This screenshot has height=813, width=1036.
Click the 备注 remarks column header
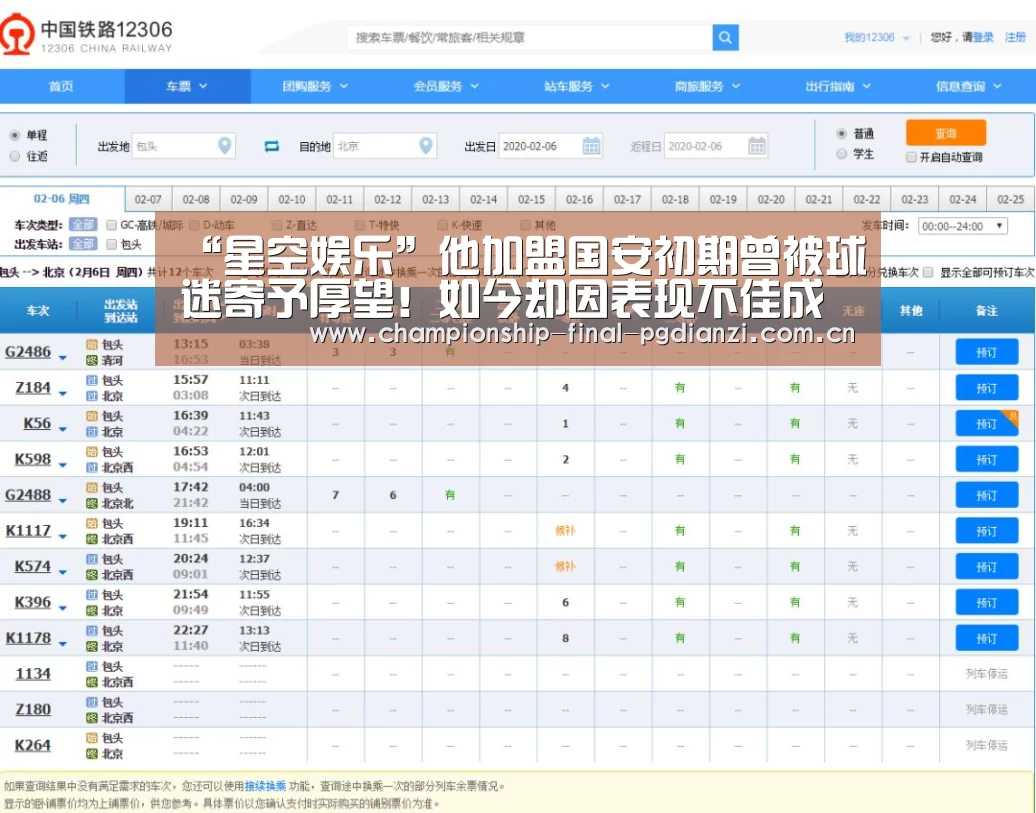click(986, 311)
